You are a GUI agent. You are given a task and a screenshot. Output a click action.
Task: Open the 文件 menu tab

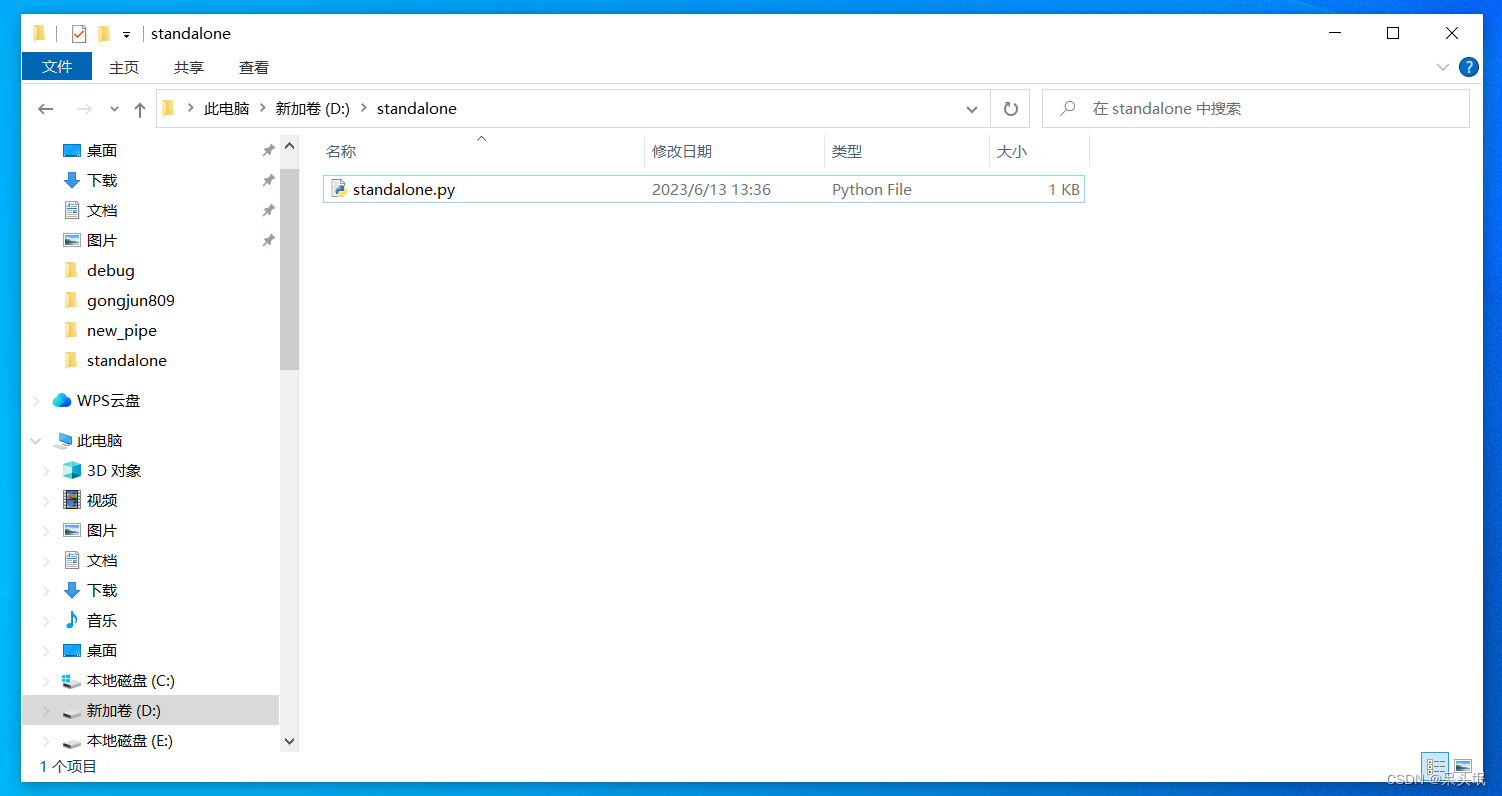pyautogui.click(x=57, y=67)
